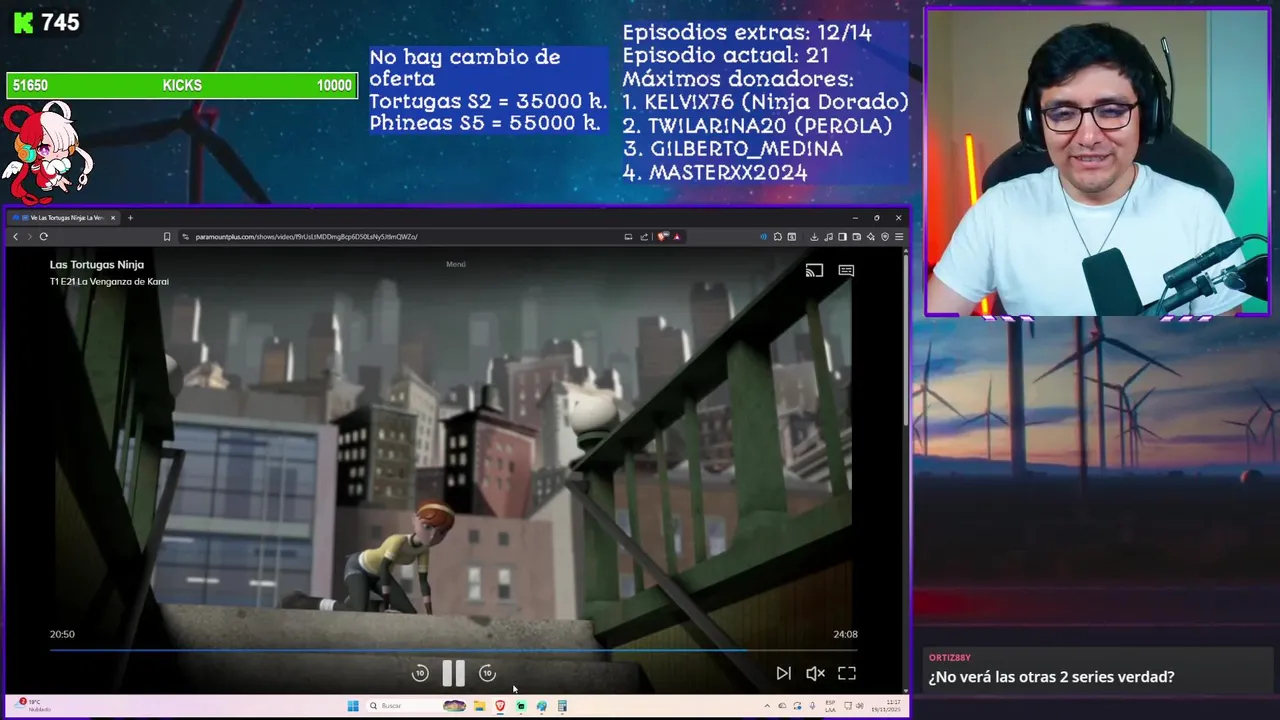
Task: Reload the Paramount Plus page
Action: click(43, 237)
